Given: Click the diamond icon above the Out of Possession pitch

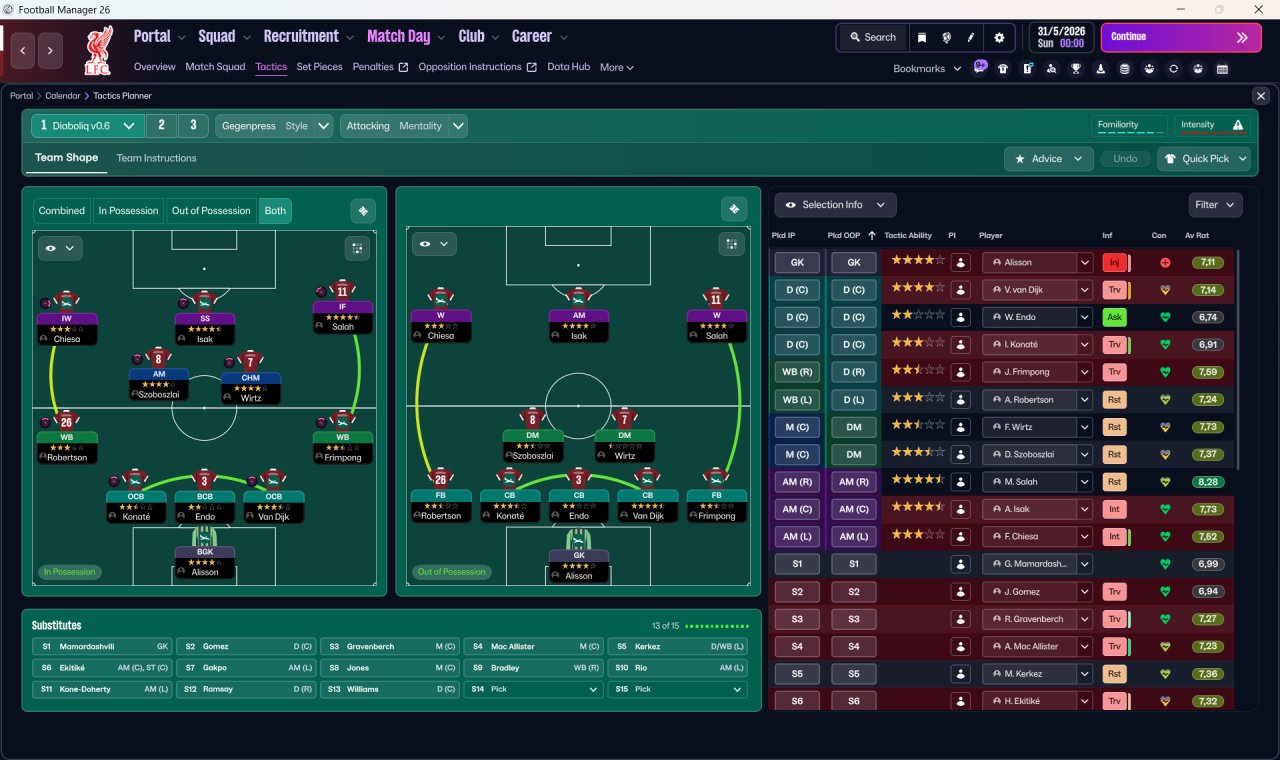Looking at the screenshot, I should click(734, 209).
